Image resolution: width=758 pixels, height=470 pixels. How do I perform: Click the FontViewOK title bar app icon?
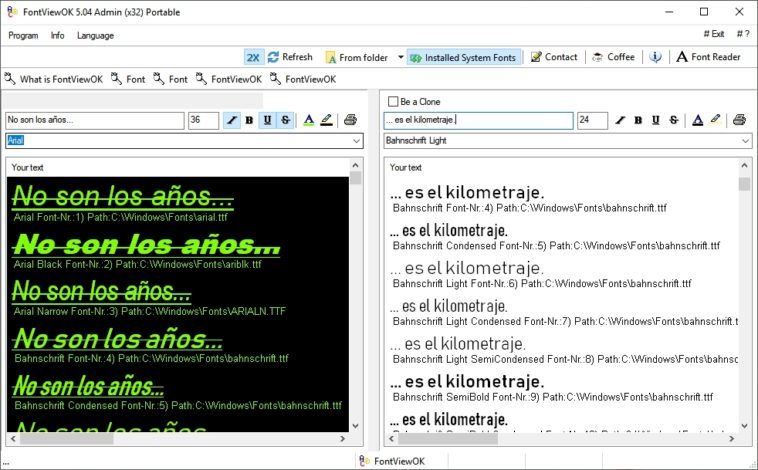[x=13, y=12]
